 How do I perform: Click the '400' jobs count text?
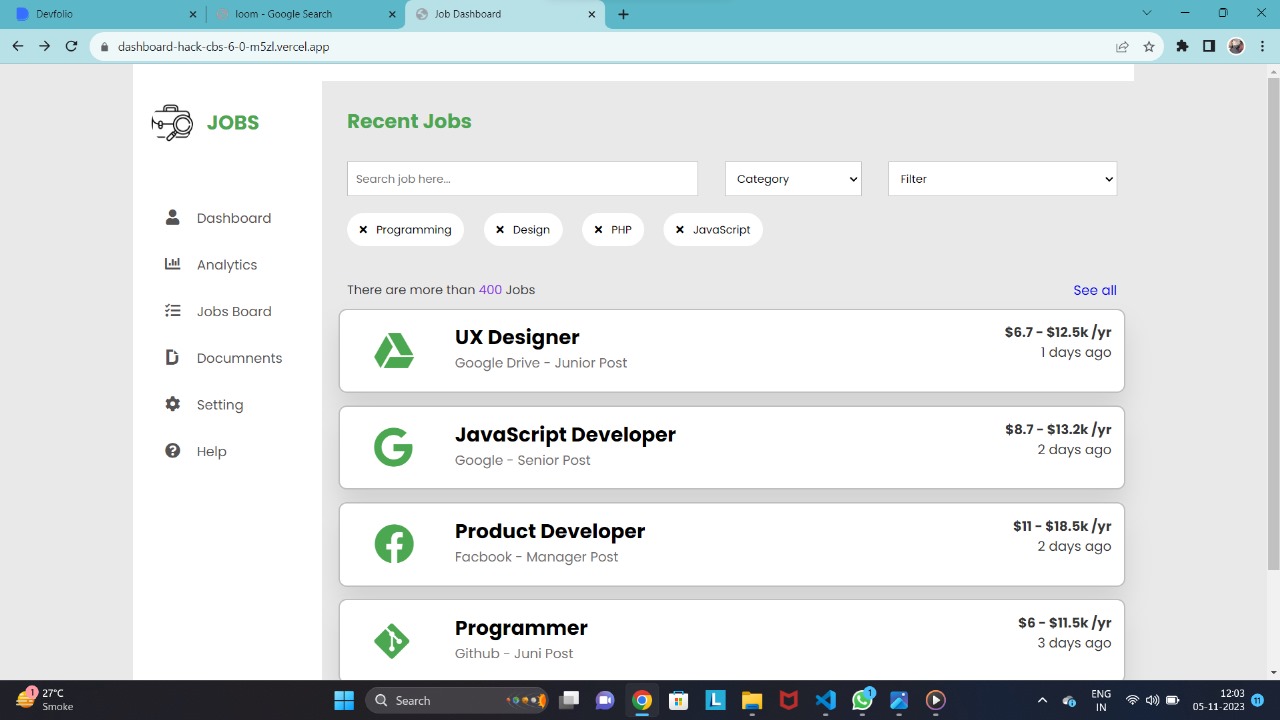tap(490, 290)
